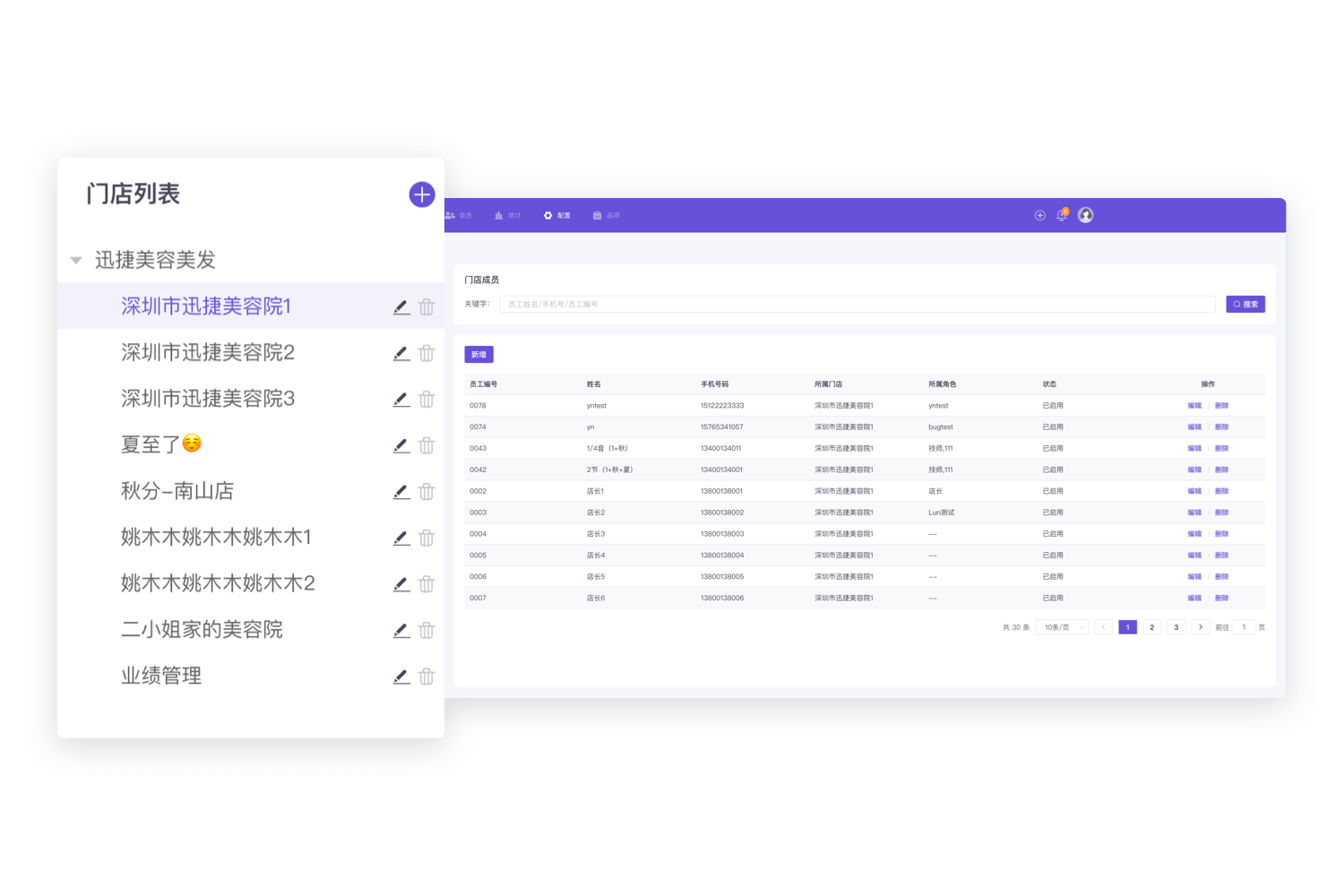Open the user avatar in top bar
This screenshot has height=896, width=1344.
pyautogui.click(x=1085, y=215)
